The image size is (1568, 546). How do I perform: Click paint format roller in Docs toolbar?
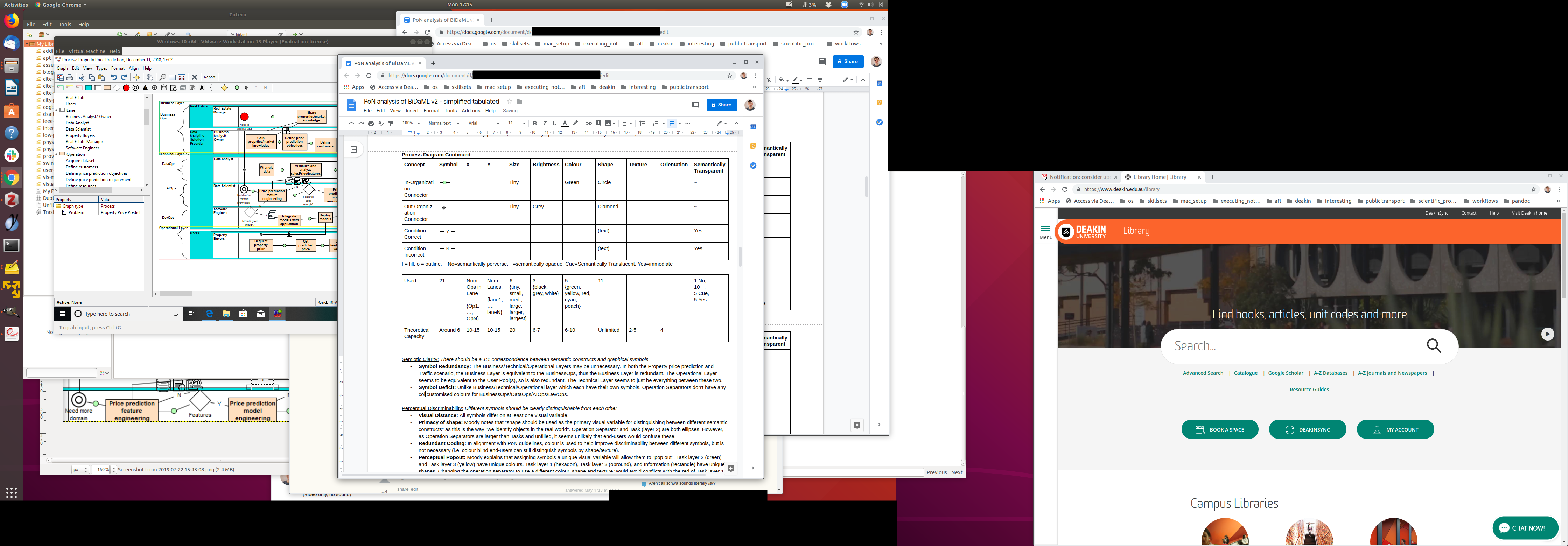point(391,123)
